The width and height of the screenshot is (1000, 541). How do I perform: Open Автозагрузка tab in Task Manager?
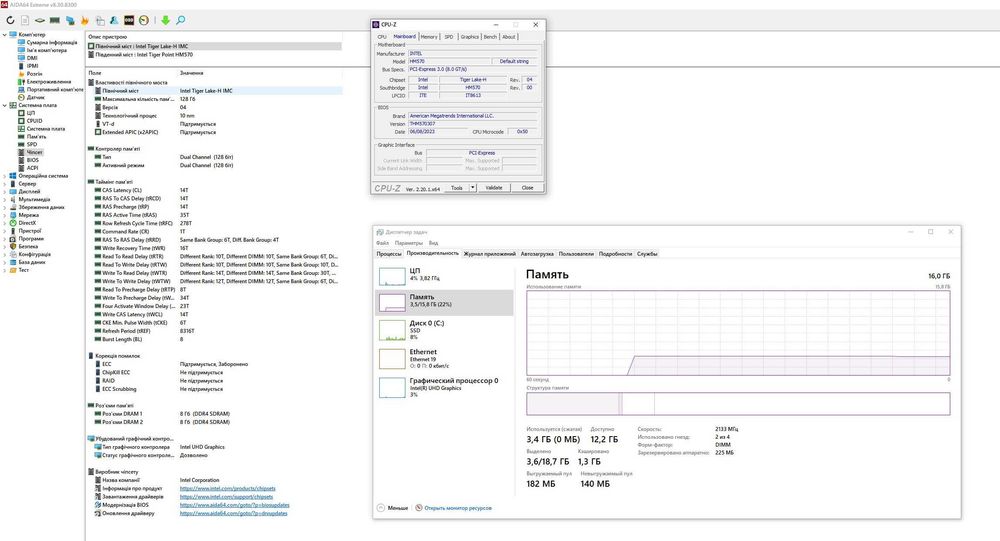537,254
